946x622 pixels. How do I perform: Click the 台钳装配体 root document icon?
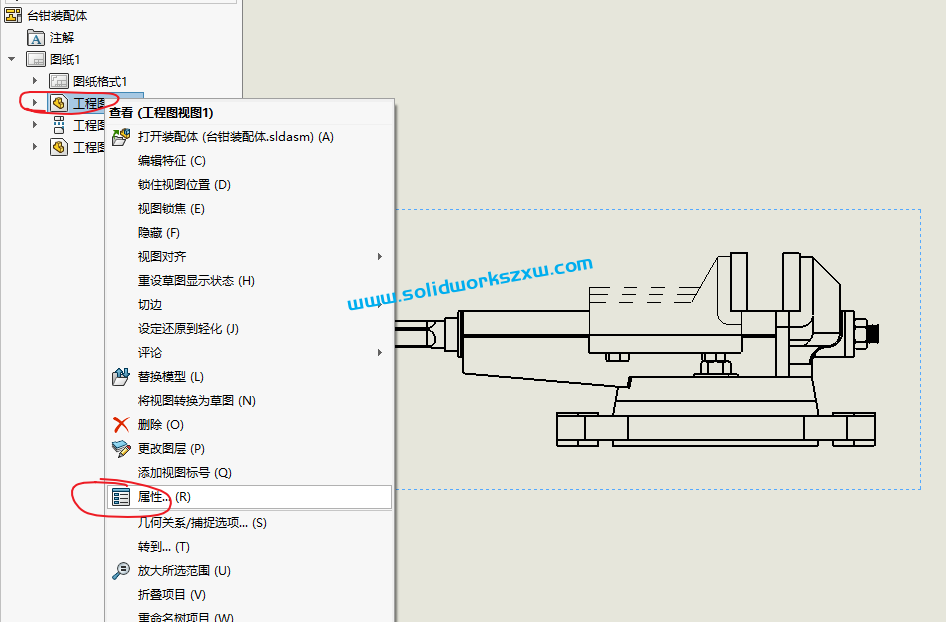coord(13,15)
